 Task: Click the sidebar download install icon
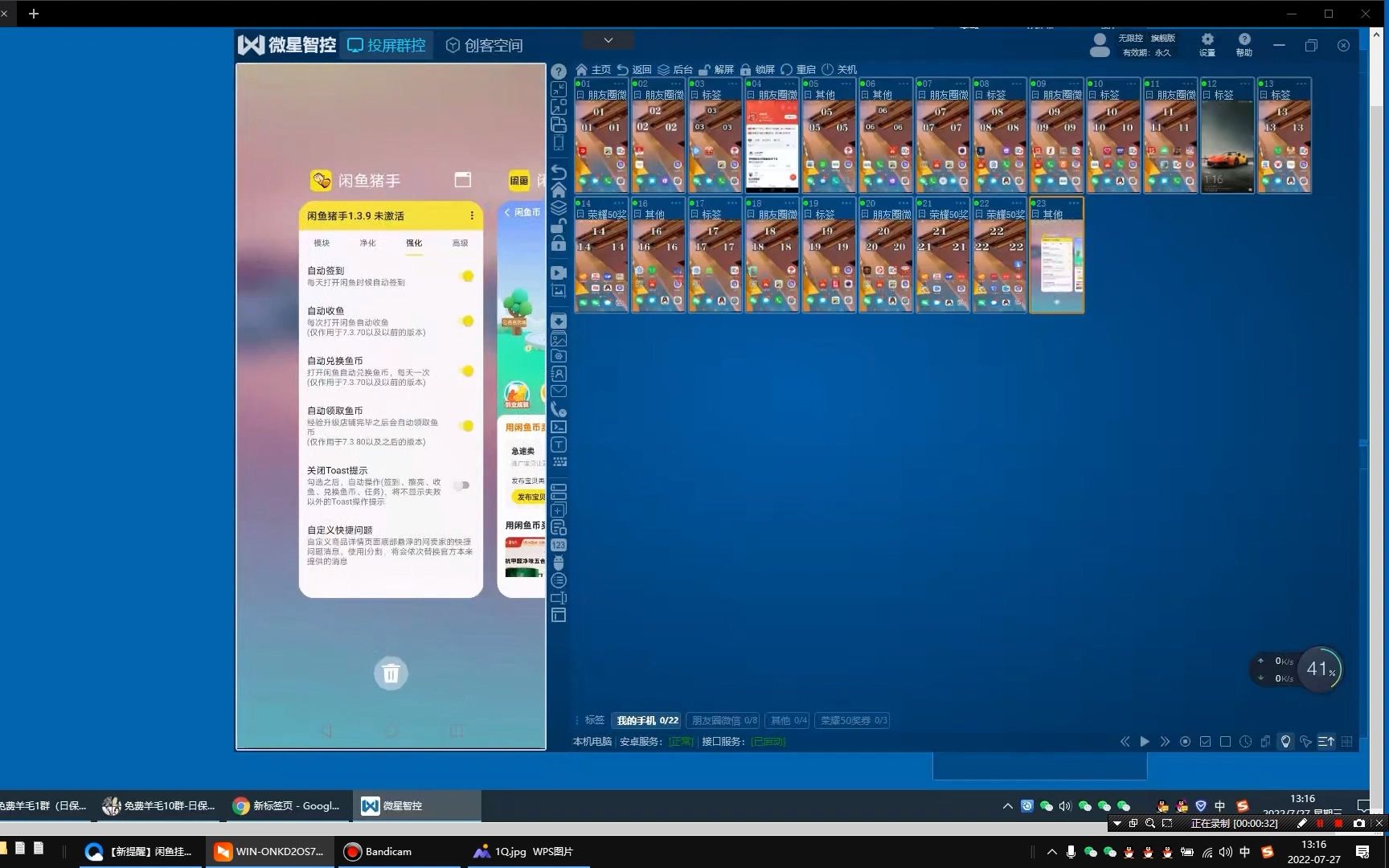pyautogui.click(x=559, y=321)
